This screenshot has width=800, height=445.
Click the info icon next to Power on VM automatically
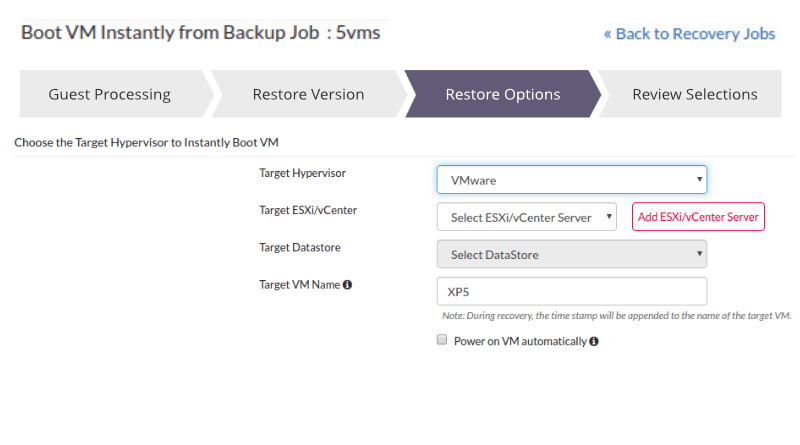coord(594,341)
